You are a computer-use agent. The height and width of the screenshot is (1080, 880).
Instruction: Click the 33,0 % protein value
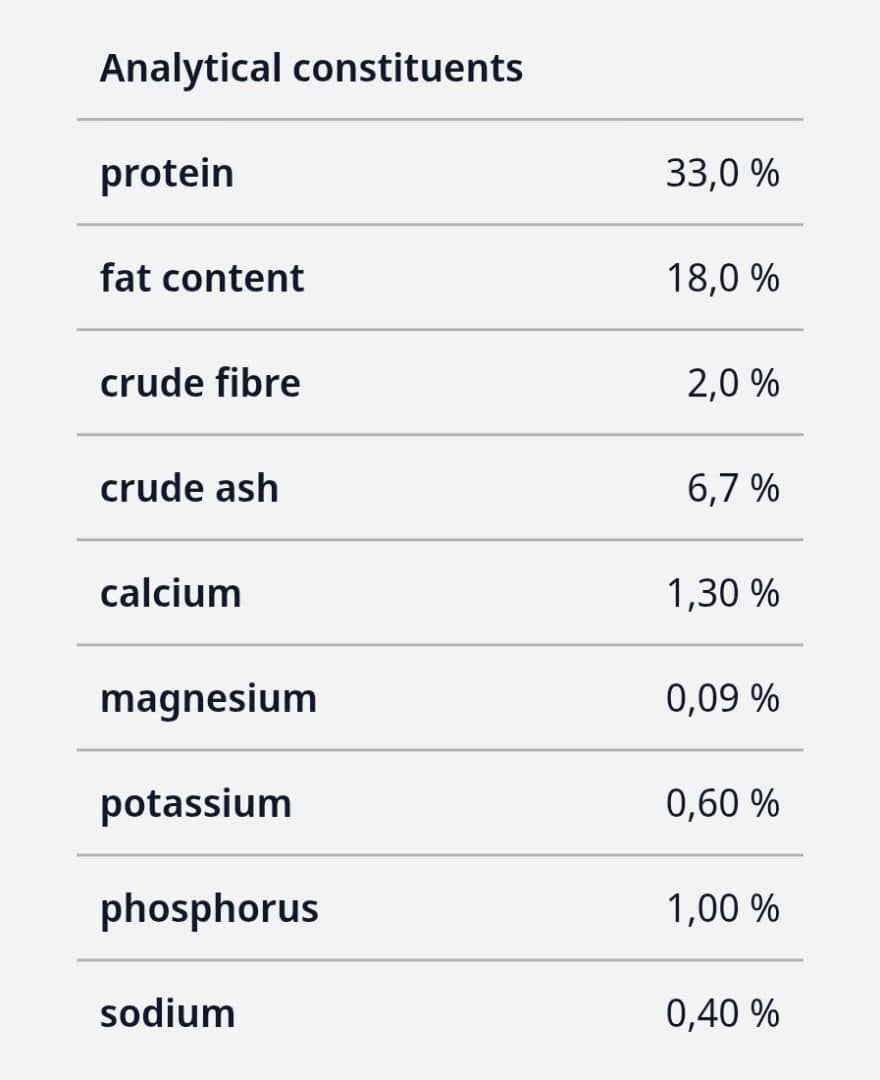[722, 174]
